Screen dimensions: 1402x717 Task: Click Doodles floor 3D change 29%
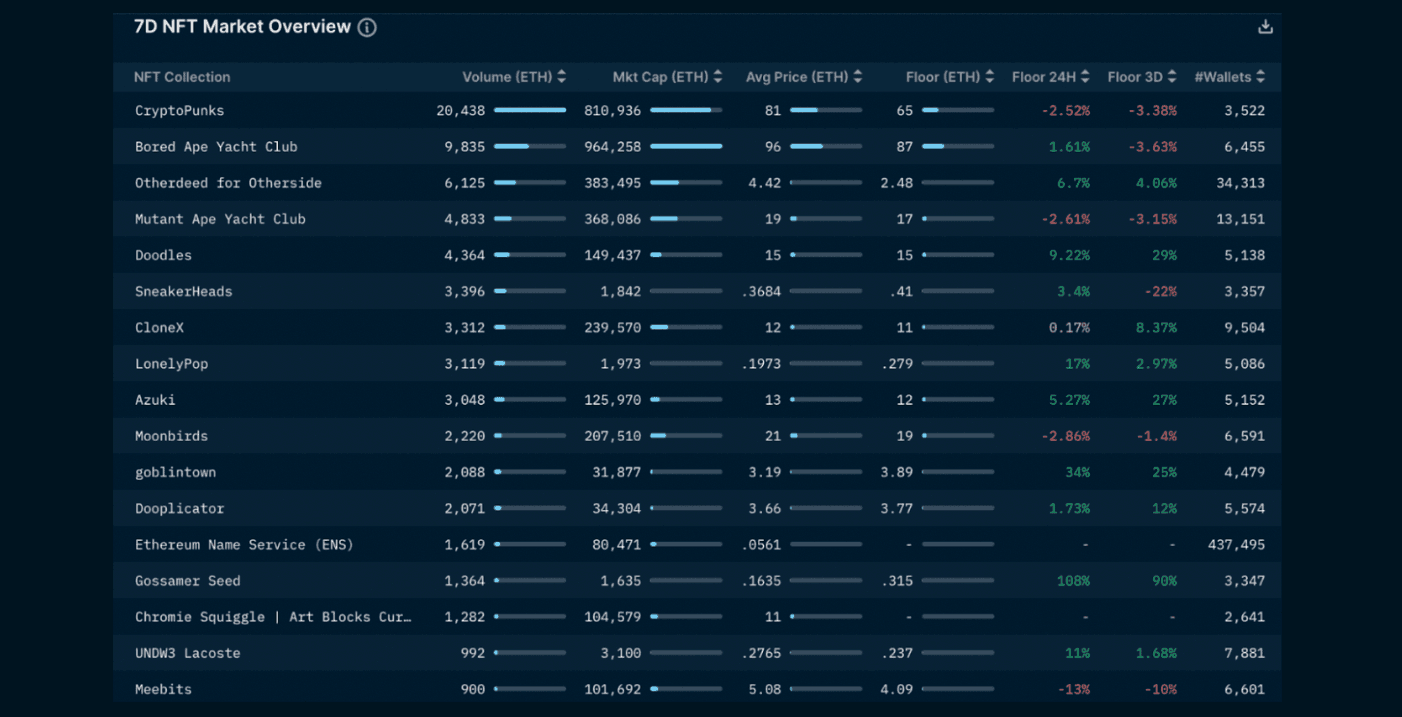1164,255
